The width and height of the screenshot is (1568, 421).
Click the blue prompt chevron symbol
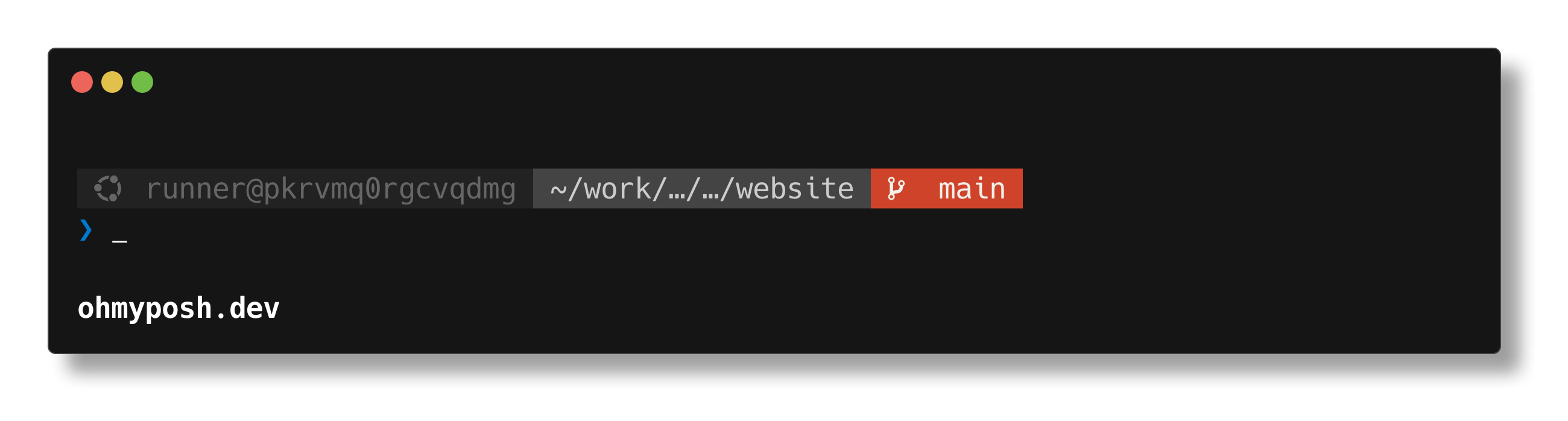click(x=86, y=230)
